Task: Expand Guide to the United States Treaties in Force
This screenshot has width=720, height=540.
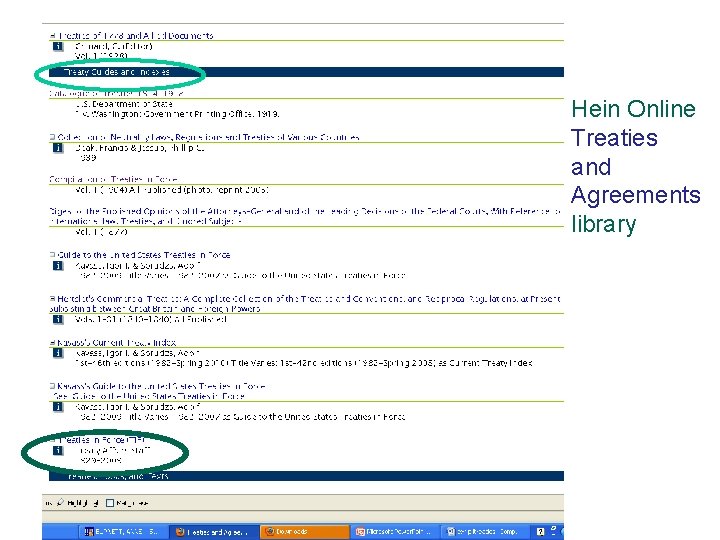Action: [53, 254]
